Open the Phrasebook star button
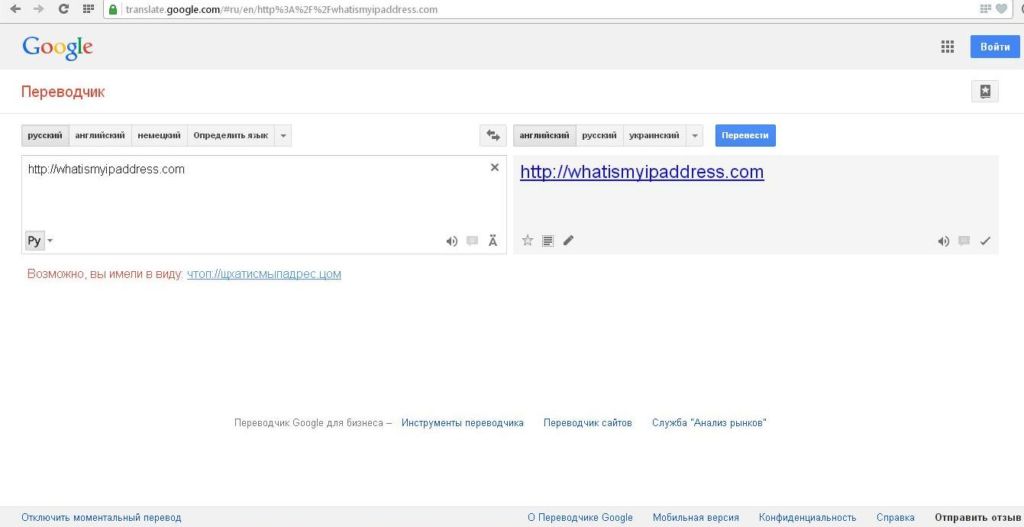The height and width of the screenshot is (527, 1024). [985, 91]
